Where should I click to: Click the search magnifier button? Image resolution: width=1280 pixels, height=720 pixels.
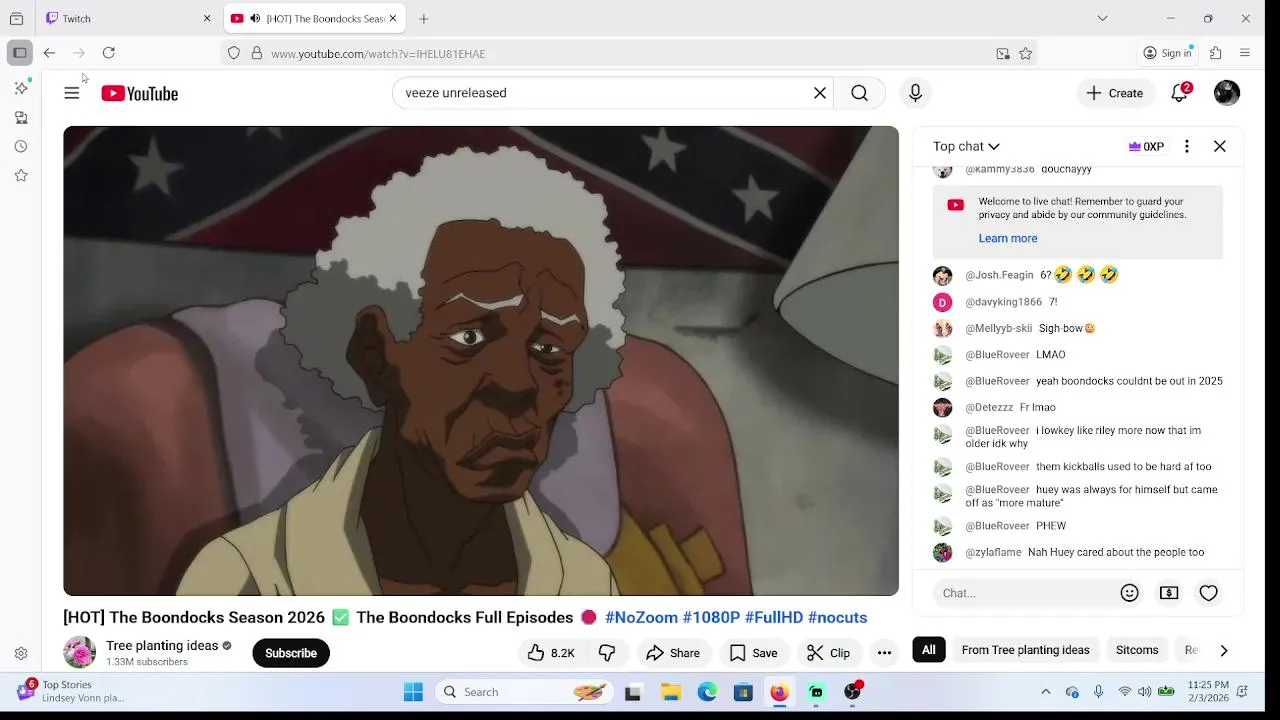coord(859,93)
